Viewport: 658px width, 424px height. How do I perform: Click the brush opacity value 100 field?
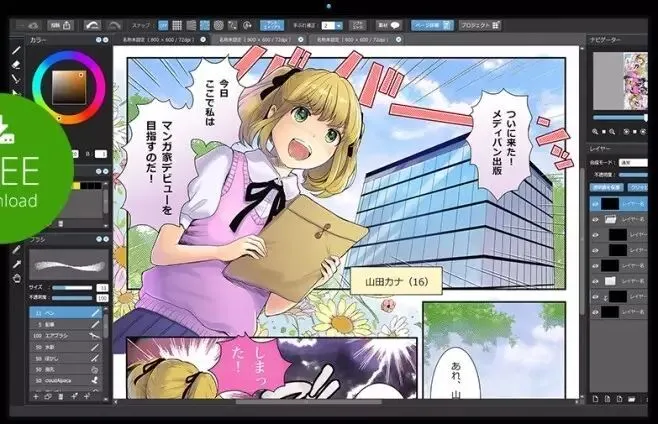102,298
